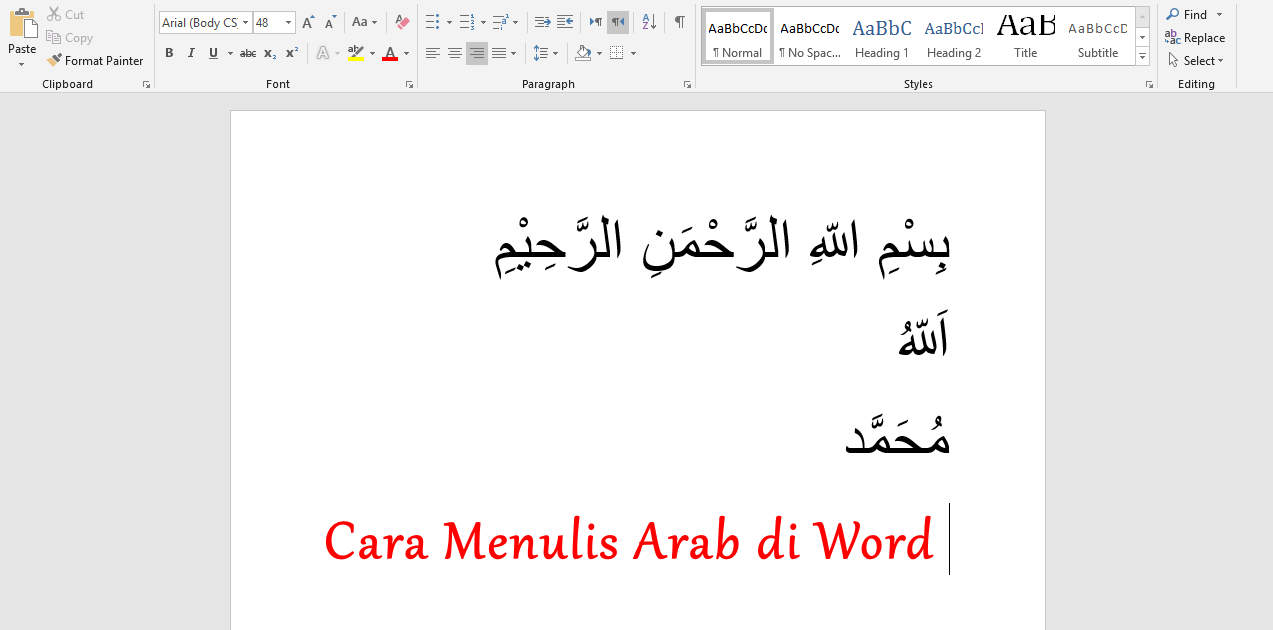This screenshot has height=630, width=1273.
Task: Toggle right-to-left text direction
Action: tap(618, 22)
